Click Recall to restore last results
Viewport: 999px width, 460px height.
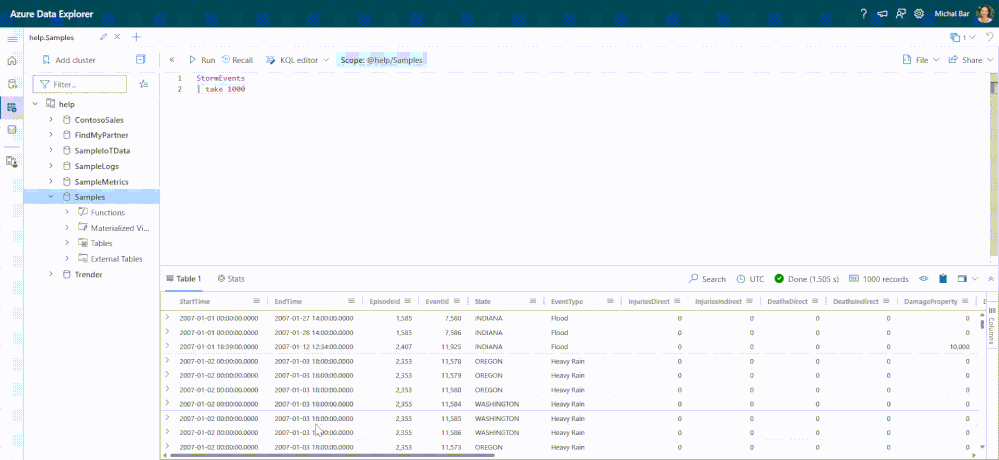[x=237, y=60]
